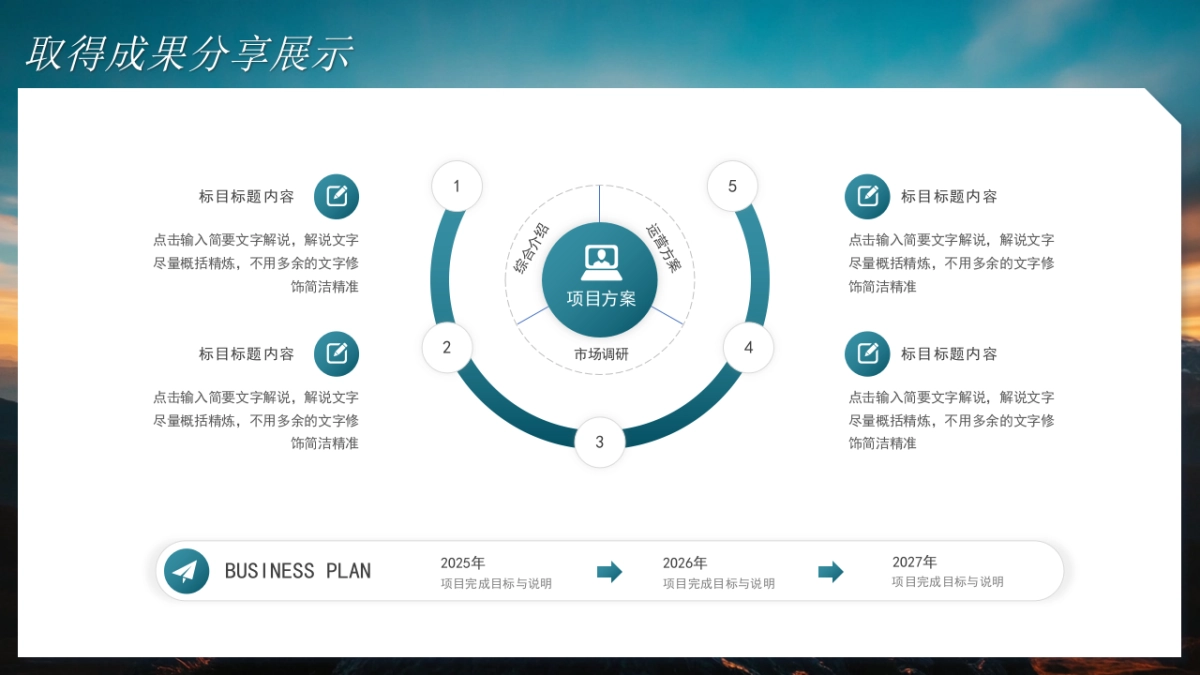Click the presenter icon inside the 项目方案 circle
1200x675 pixels.
pyautogui.click(x=599, y=262)
